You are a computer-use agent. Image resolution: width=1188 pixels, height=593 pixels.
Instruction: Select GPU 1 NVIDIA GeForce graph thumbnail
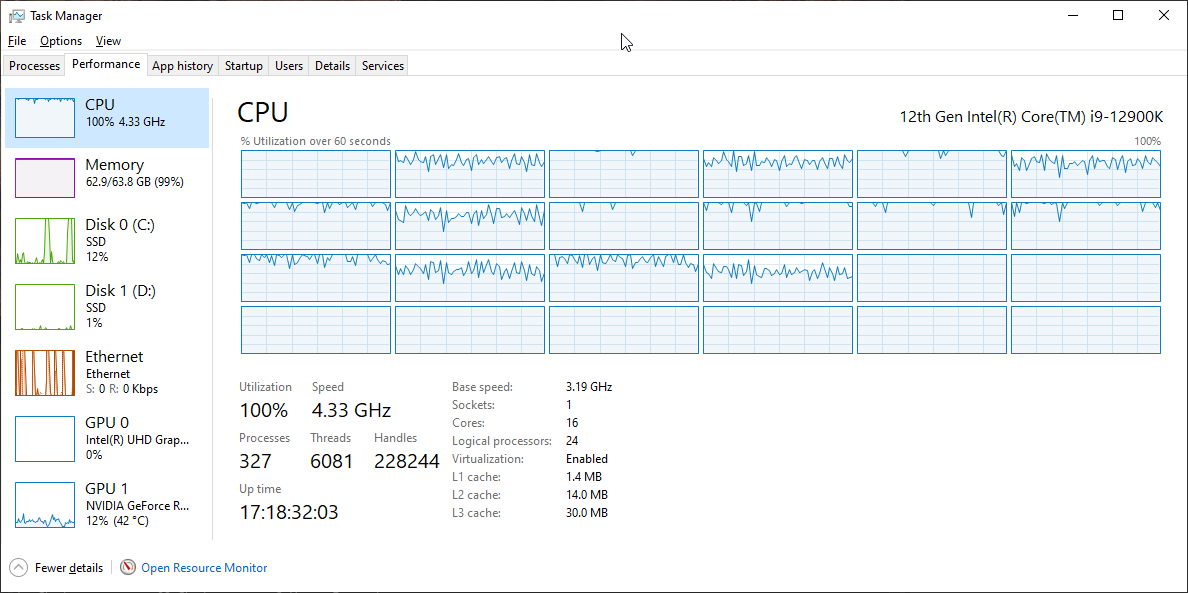click(45, 504)
